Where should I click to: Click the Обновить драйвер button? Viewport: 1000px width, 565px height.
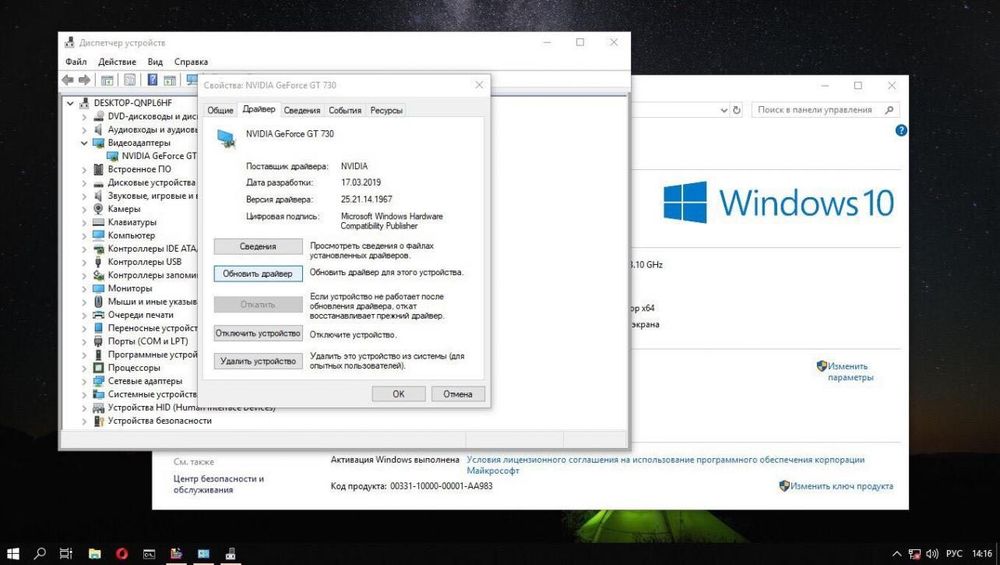point(258,274)
